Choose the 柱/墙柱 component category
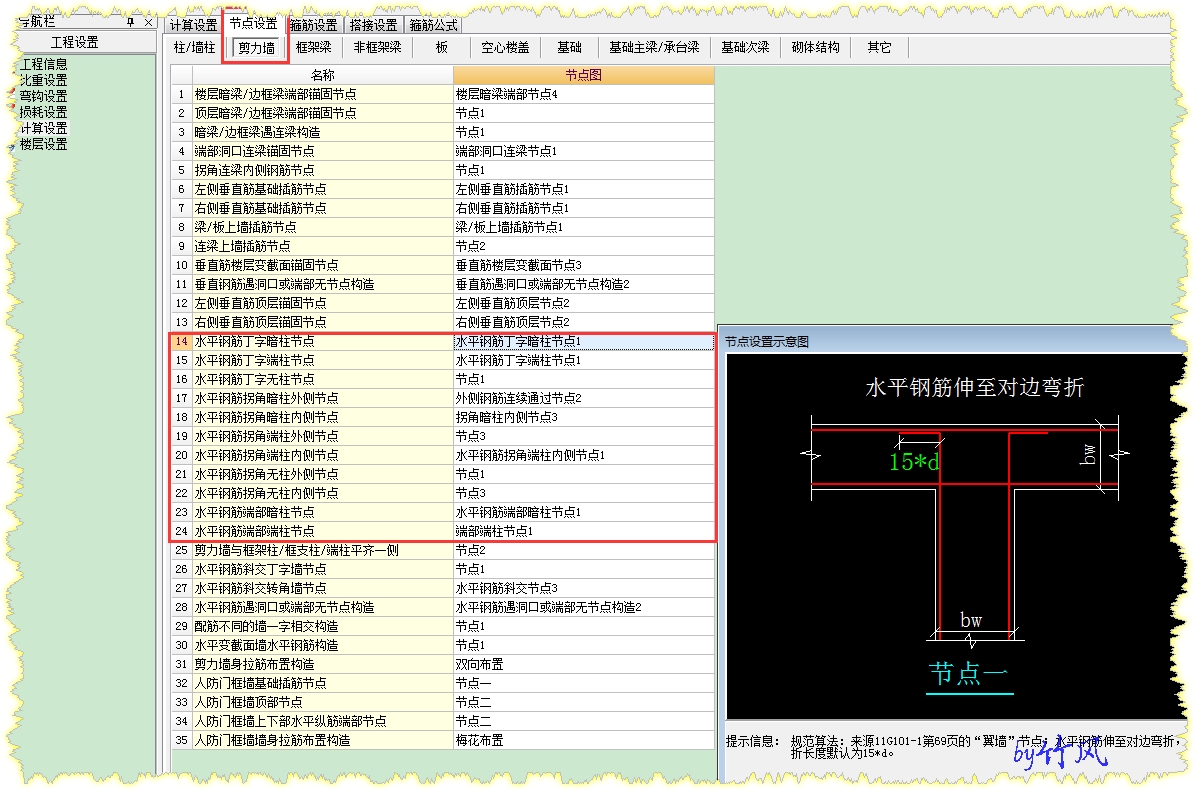 pos(194,47)
